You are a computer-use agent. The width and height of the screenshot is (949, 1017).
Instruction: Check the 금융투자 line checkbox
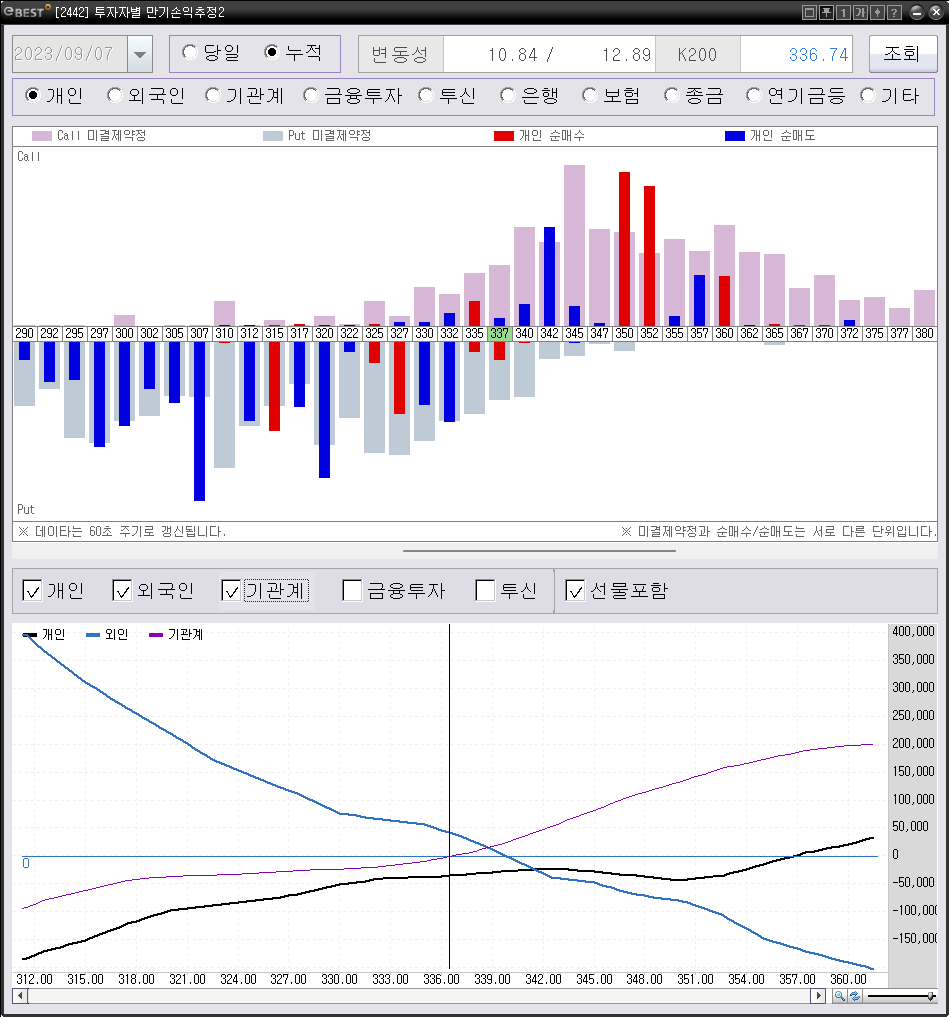pyautogui.click(x=352, y=590)
